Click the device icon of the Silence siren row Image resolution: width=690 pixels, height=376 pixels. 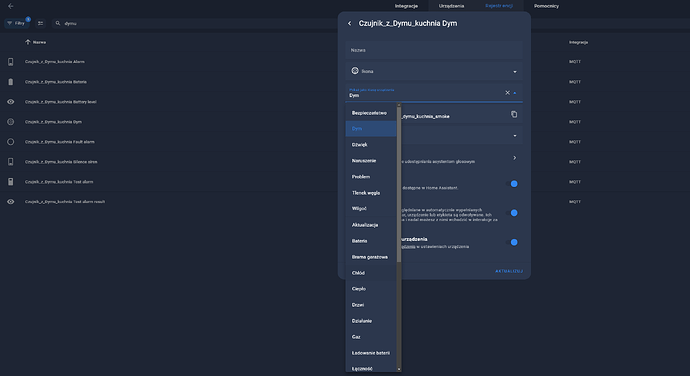click(11, 162)
